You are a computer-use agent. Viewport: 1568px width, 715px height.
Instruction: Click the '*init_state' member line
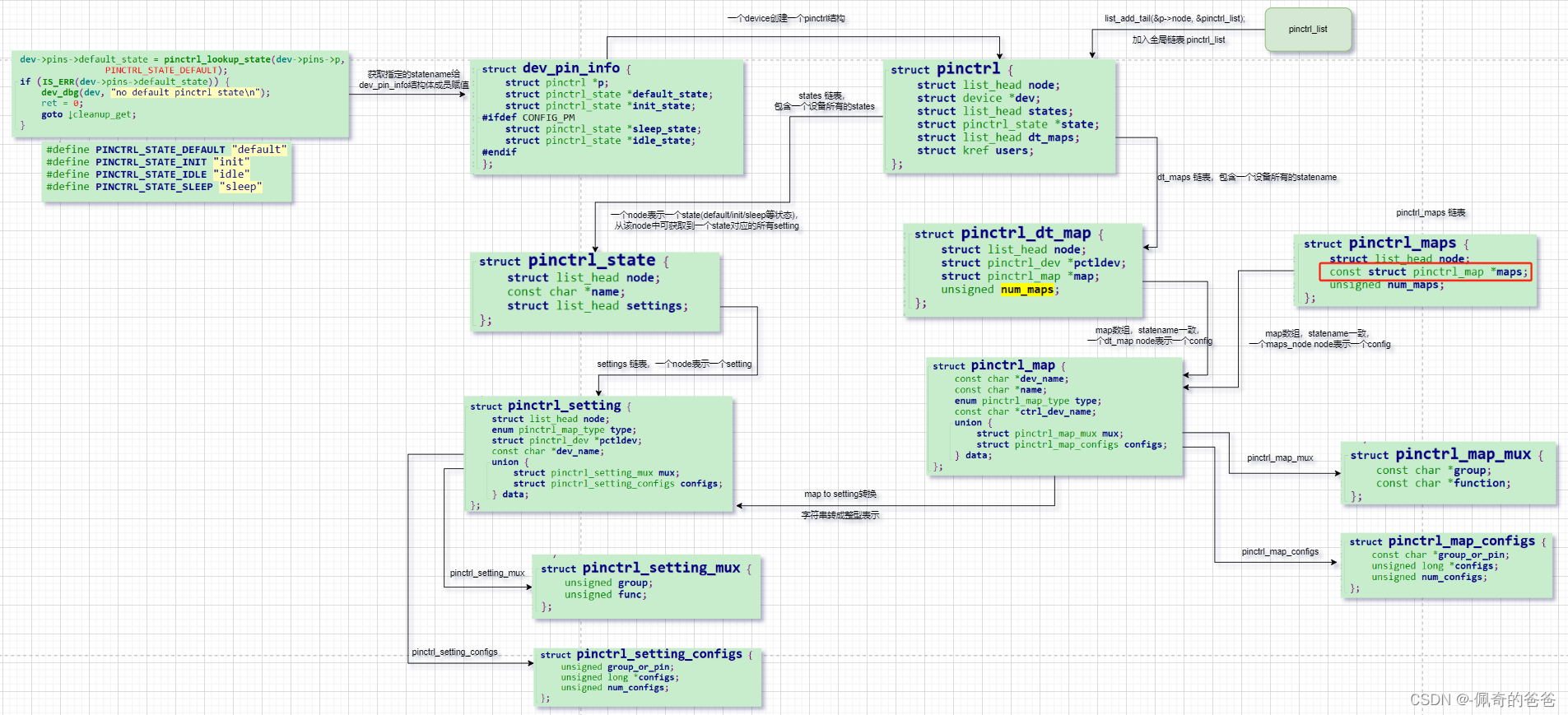pos(600,105)
